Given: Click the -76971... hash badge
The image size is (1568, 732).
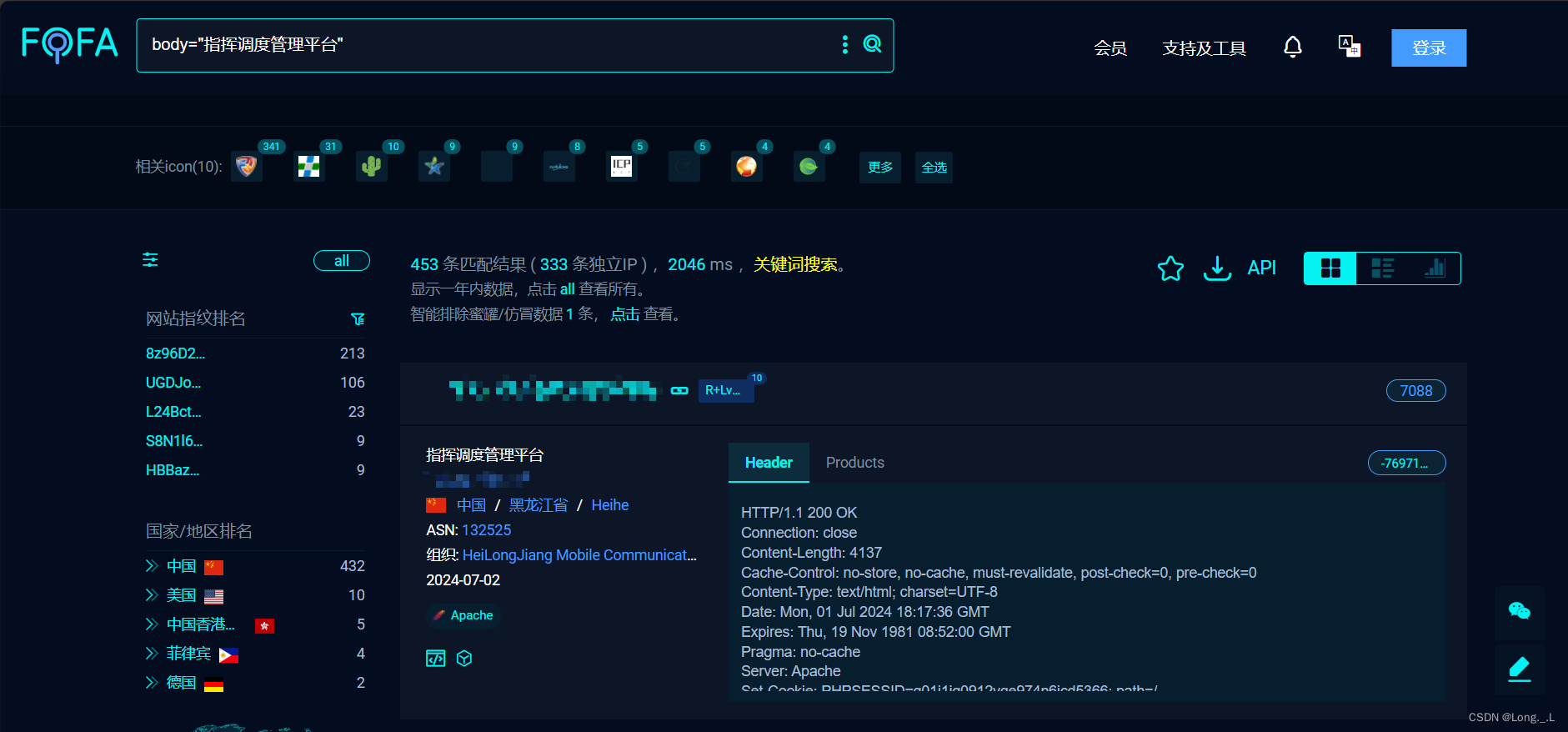Looking at the screenshot, I should click(x=1406, y=463).
